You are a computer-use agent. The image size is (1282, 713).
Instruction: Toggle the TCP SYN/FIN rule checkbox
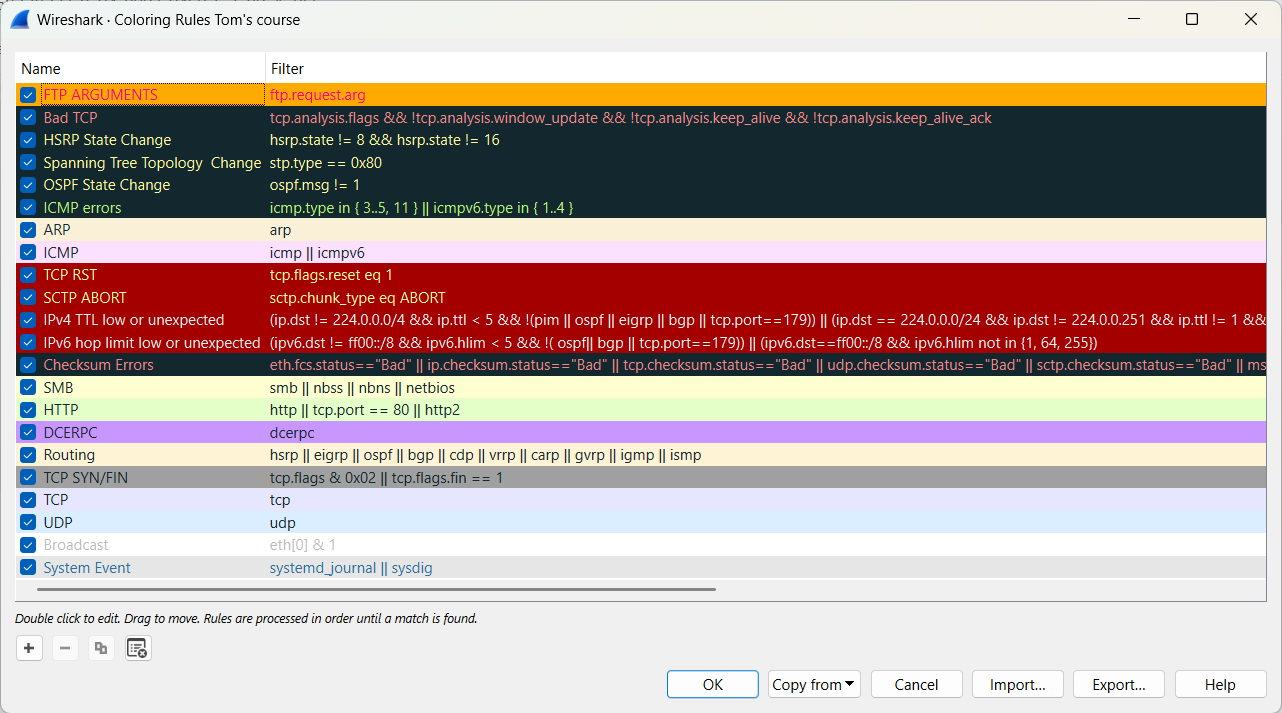click(28, 478)
